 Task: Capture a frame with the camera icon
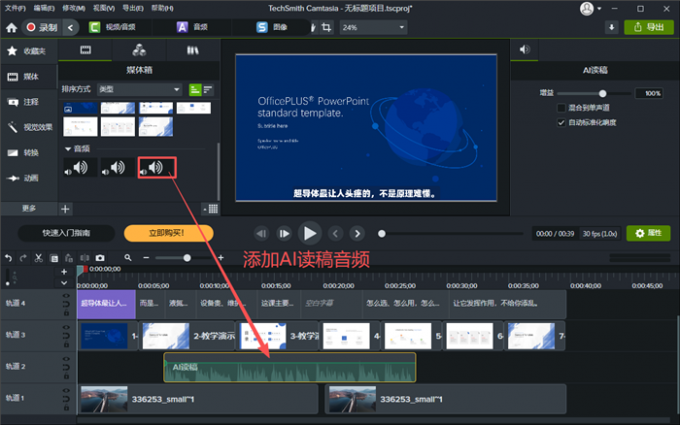(100, 258)
